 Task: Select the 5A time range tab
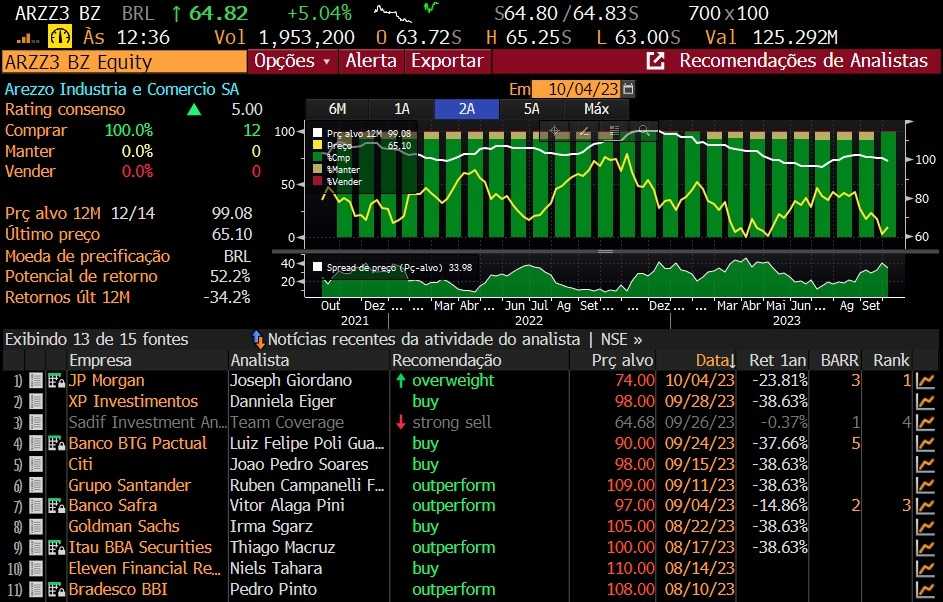(531, 109)
